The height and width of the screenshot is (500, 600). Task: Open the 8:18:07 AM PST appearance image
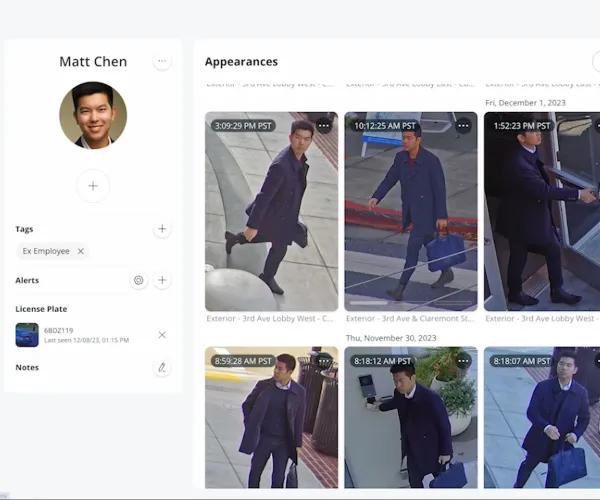542,418
